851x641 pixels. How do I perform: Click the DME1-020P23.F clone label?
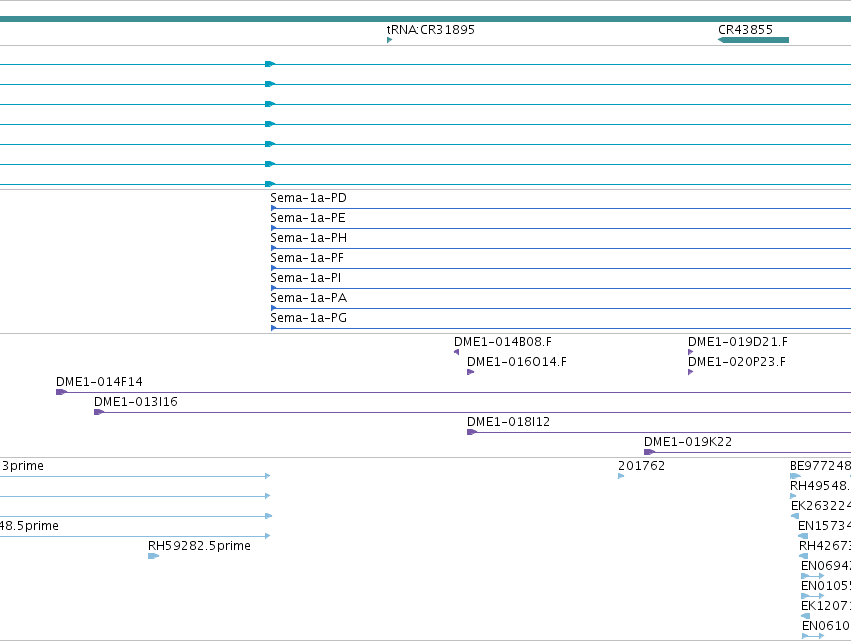pos(736,362)
